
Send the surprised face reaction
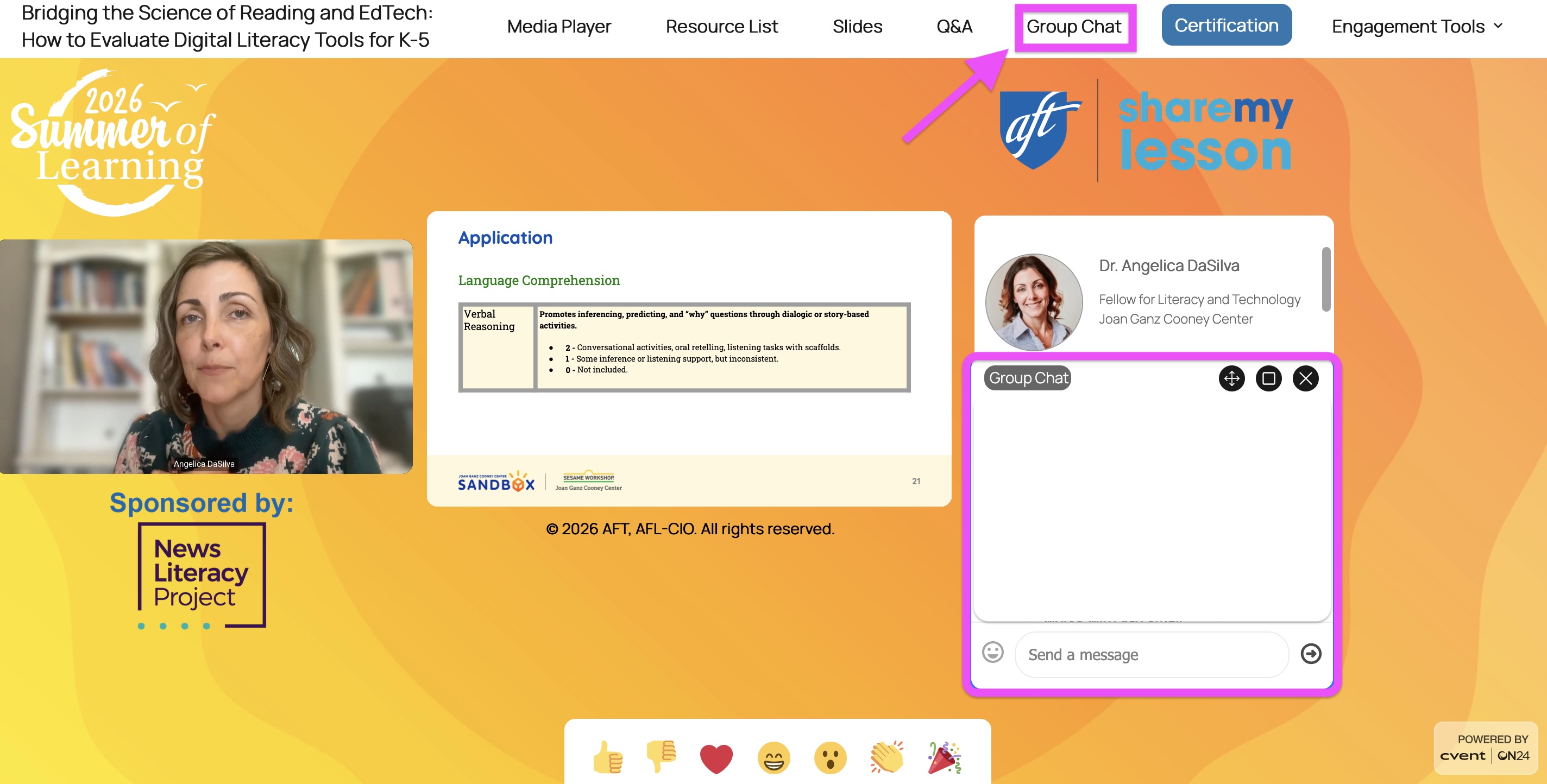click(830, 757)
